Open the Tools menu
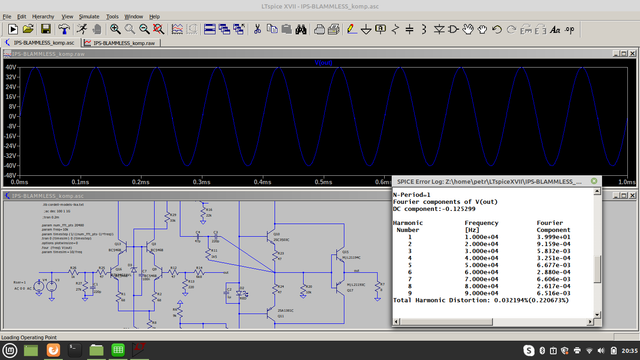This screenshot has width=640, height=360. (112, 16)
